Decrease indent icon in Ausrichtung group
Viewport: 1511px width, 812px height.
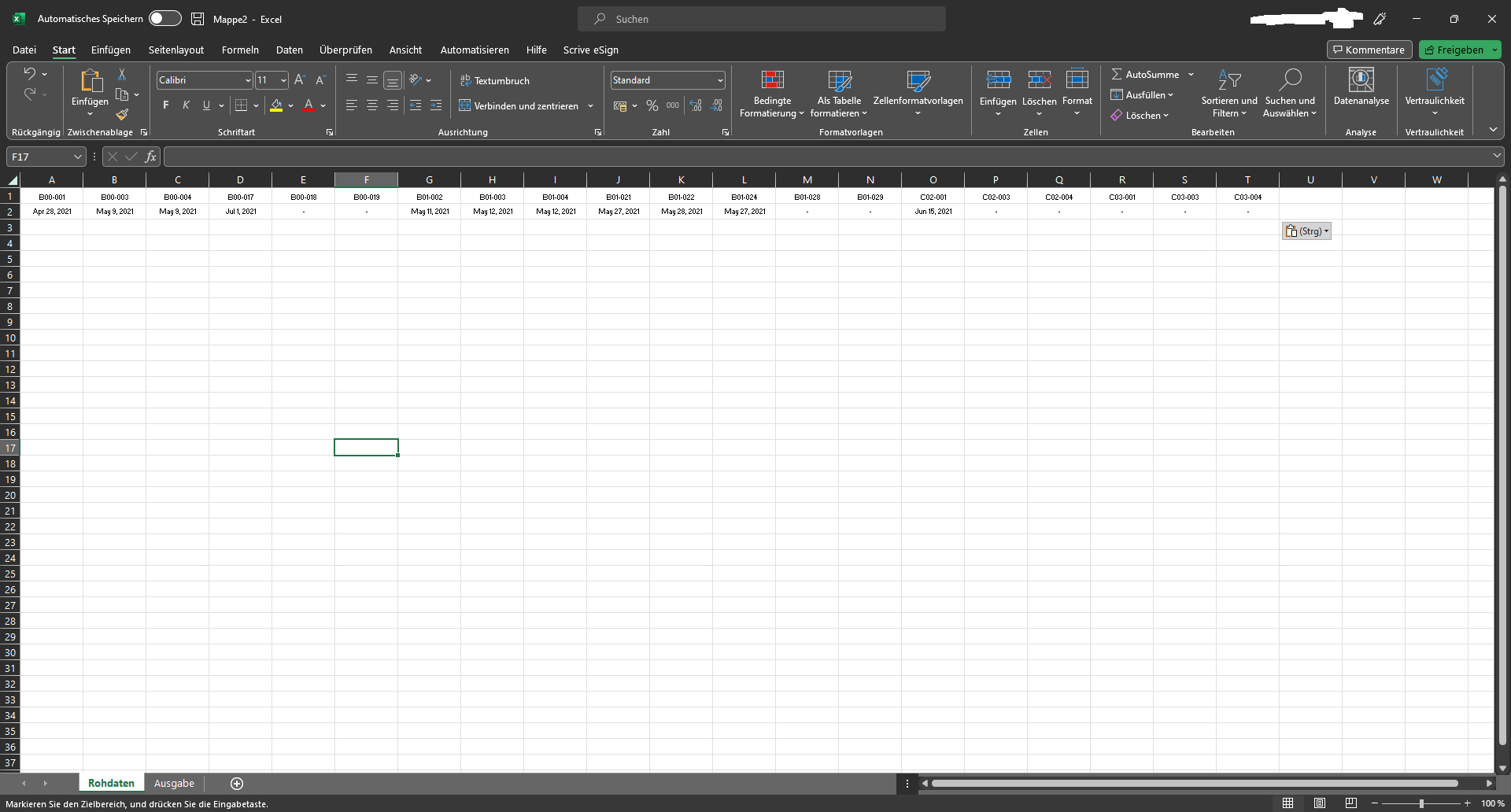pos(416,105)
